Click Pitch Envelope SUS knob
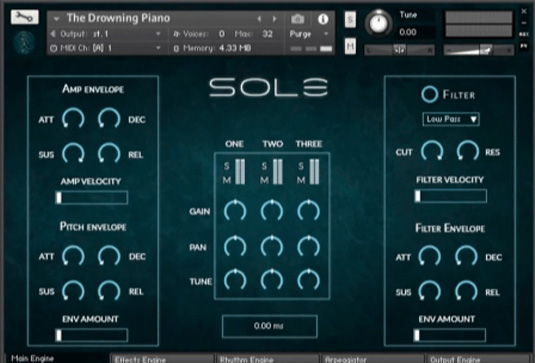The image size is (535, 363). click(x=73, y=291)
